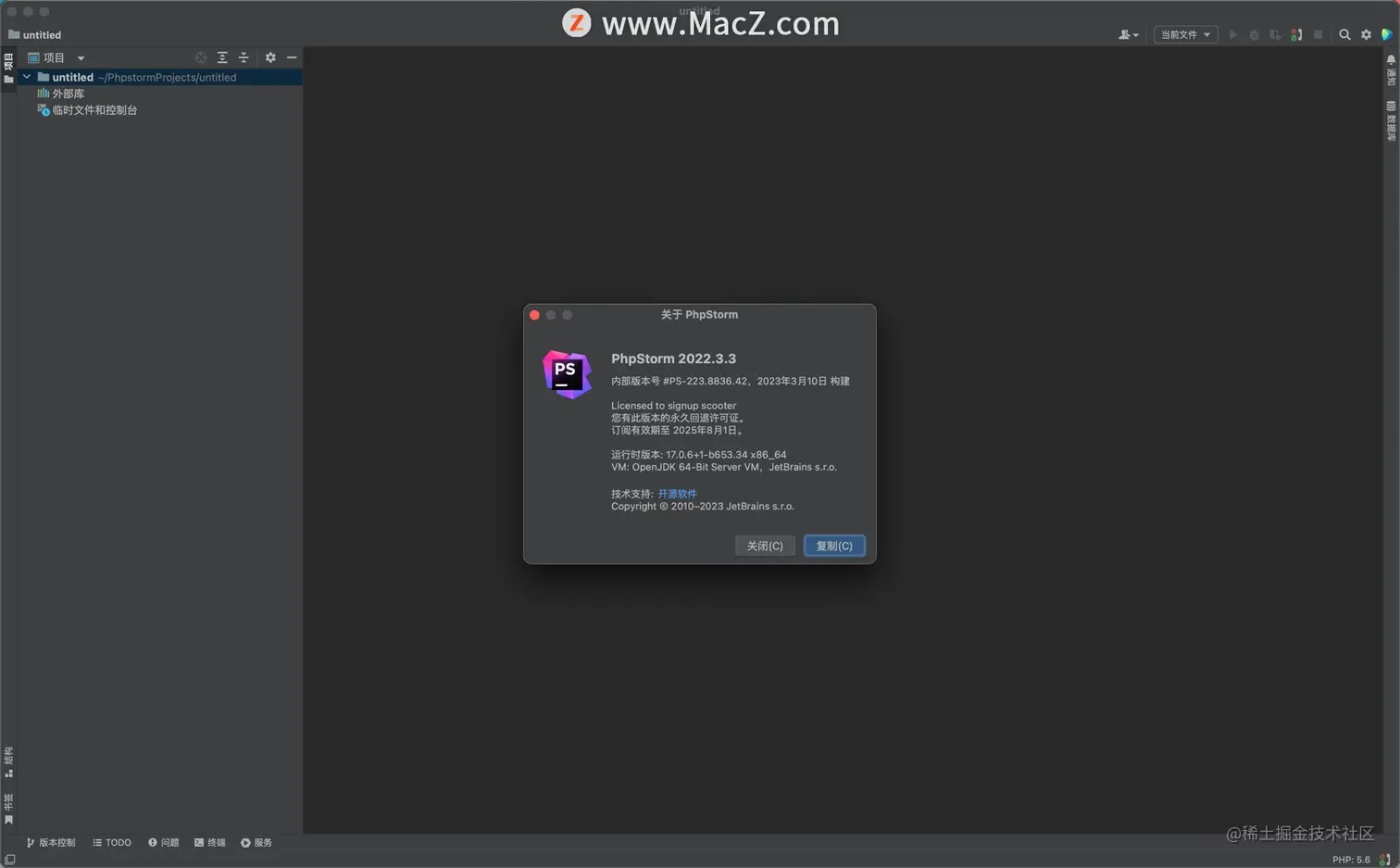This screenshot has width=1400, height=868.
Task: Click the Collapse All icon in project panel
Action: point(244,57)
